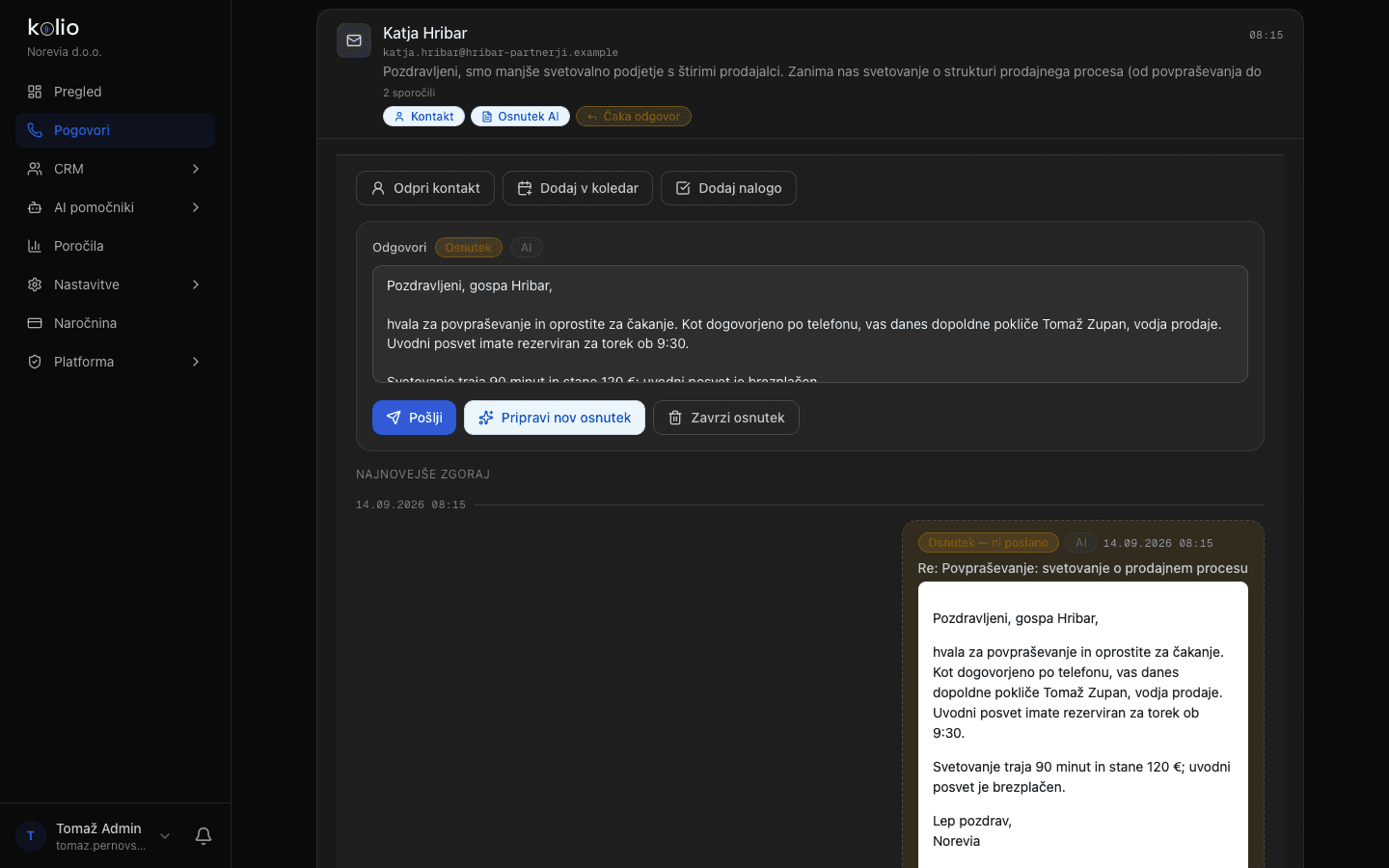Expand the Nastavitve submenu chevron

tap(196, 285)
